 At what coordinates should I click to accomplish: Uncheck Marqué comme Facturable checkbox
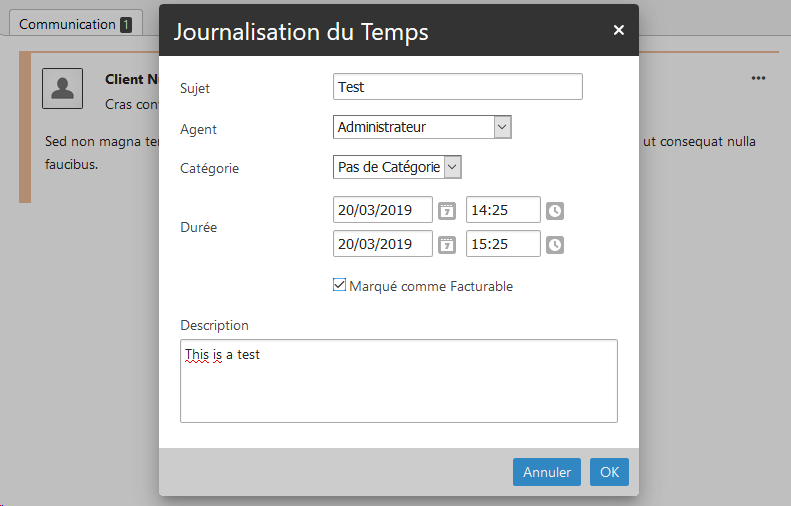tap(339, 286)
